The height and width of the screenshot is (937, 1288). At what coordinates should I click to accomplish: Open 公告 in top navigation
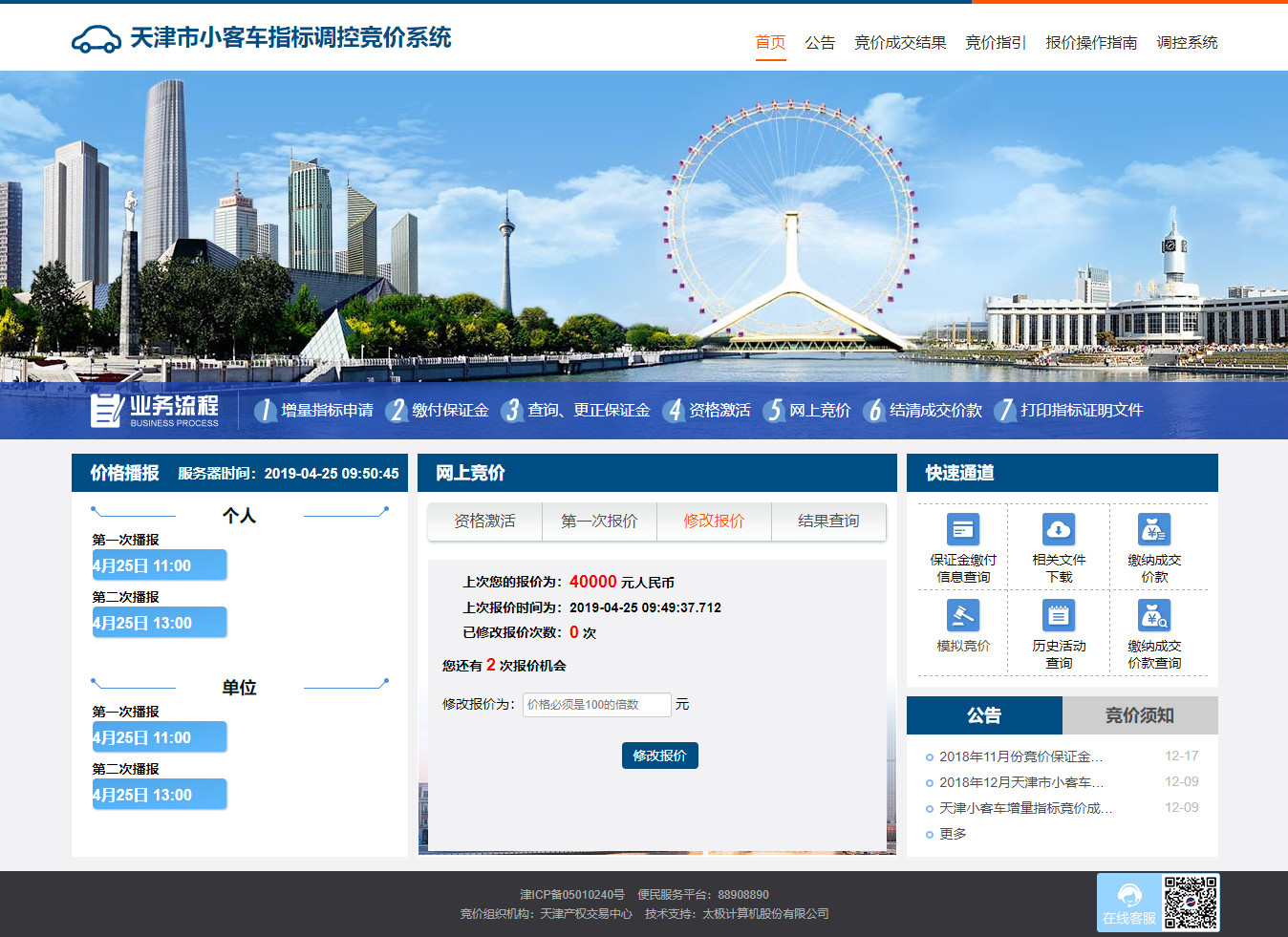(820, 42)
